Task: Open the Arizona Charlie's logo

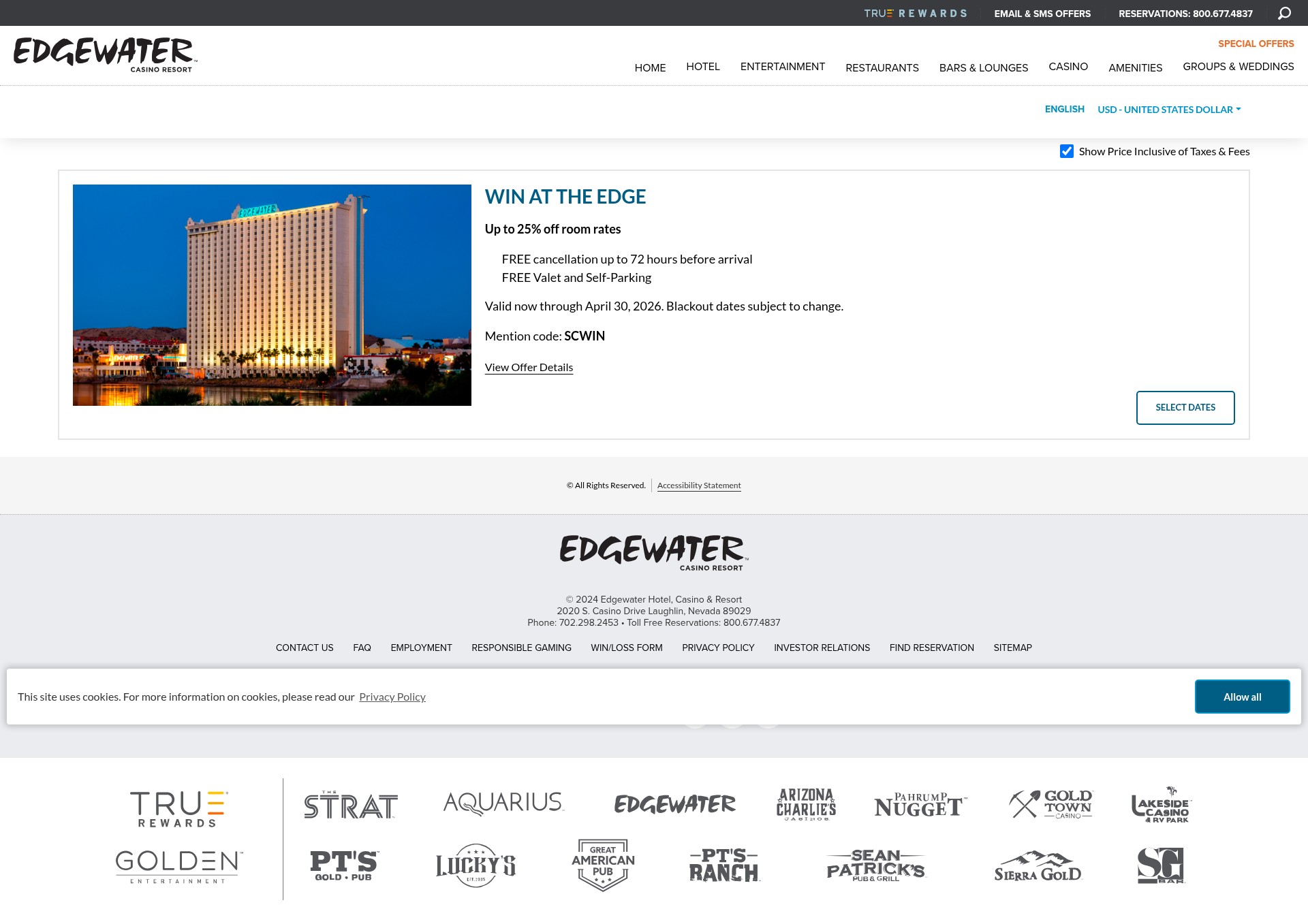Action: 806,804
